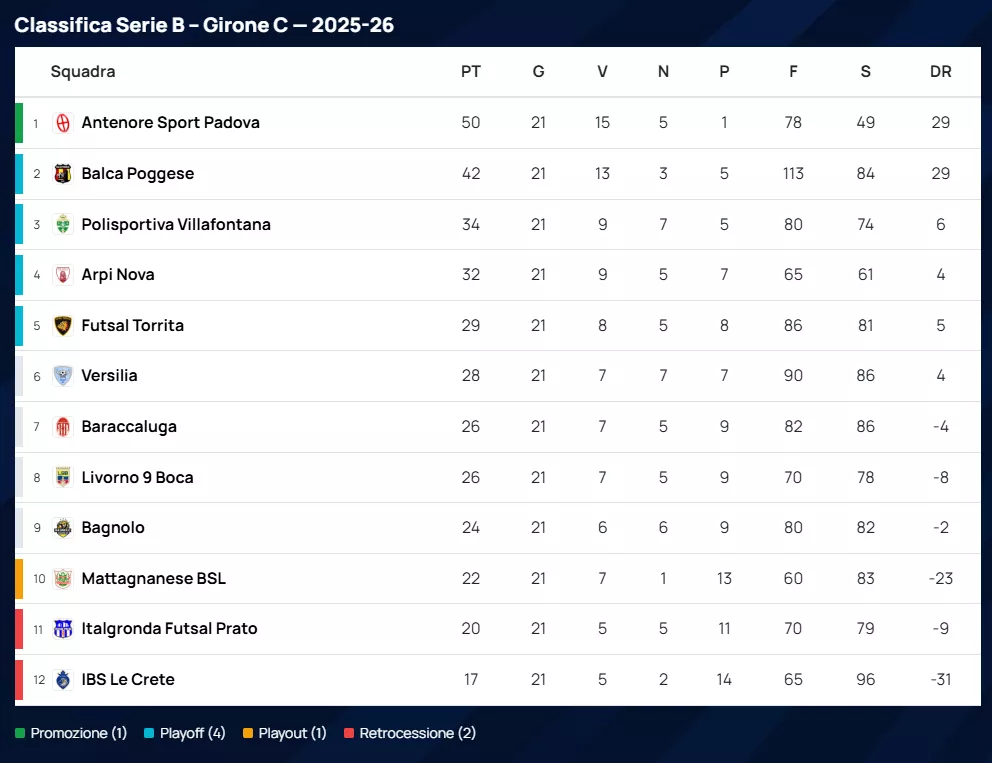The image size is (992, 763).
Task: Click the orange Playout legend swatch
Action: tap(248, 733)
